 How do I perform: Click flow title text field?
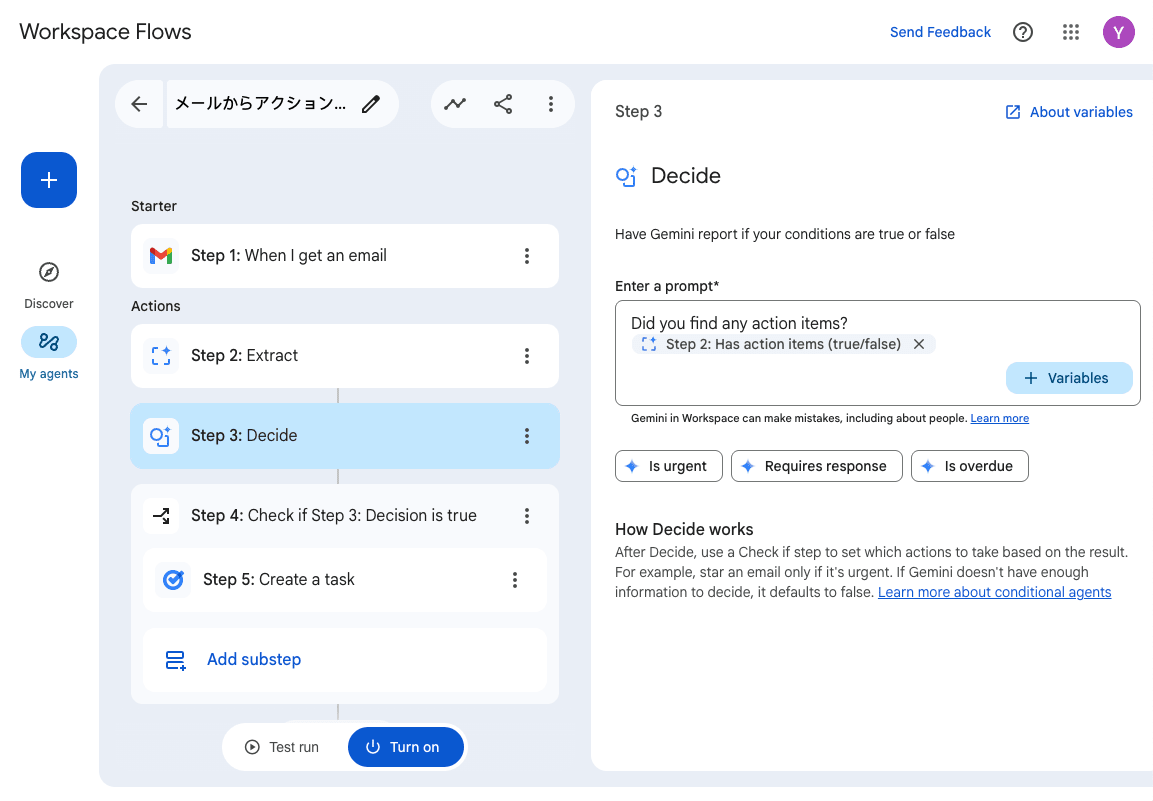pyautogui.click(x=260, y=104)
